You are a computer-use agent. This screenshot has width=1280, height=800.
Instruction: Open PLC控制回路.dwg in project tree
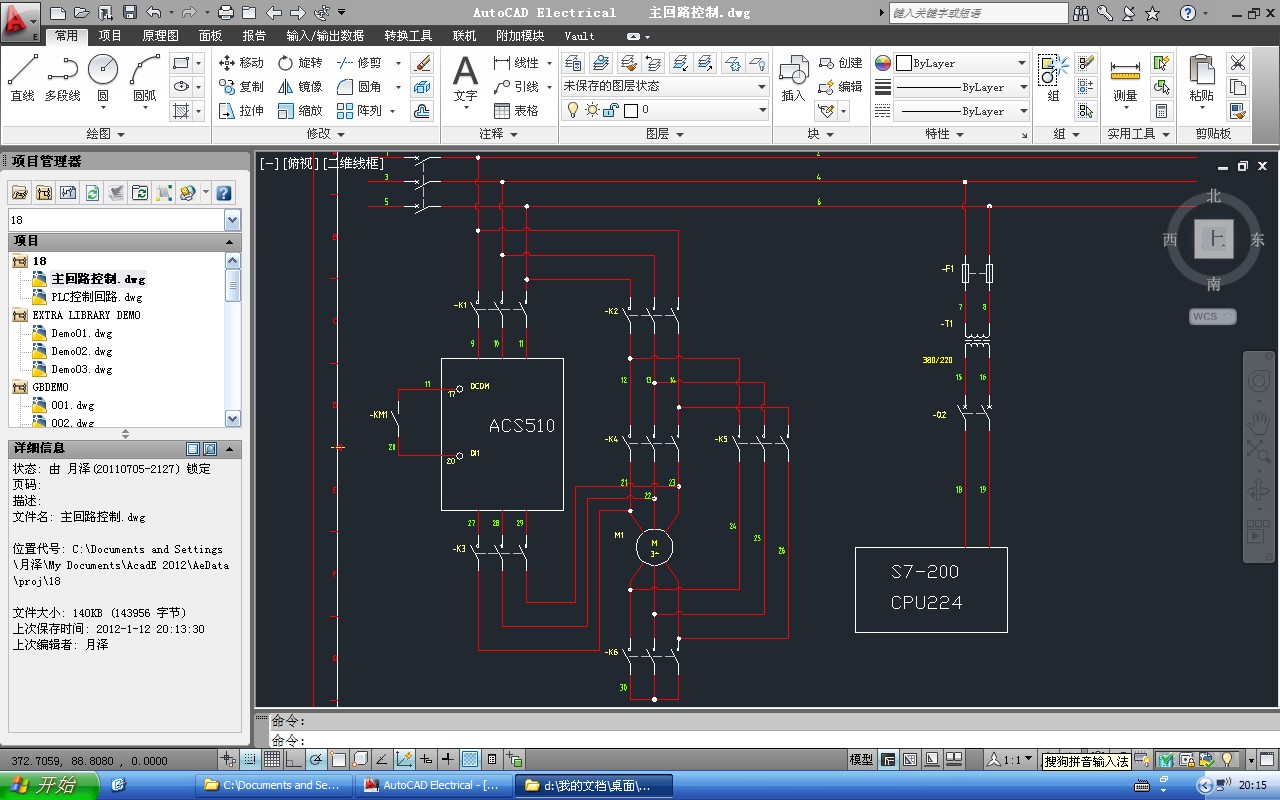click(96, 297)
